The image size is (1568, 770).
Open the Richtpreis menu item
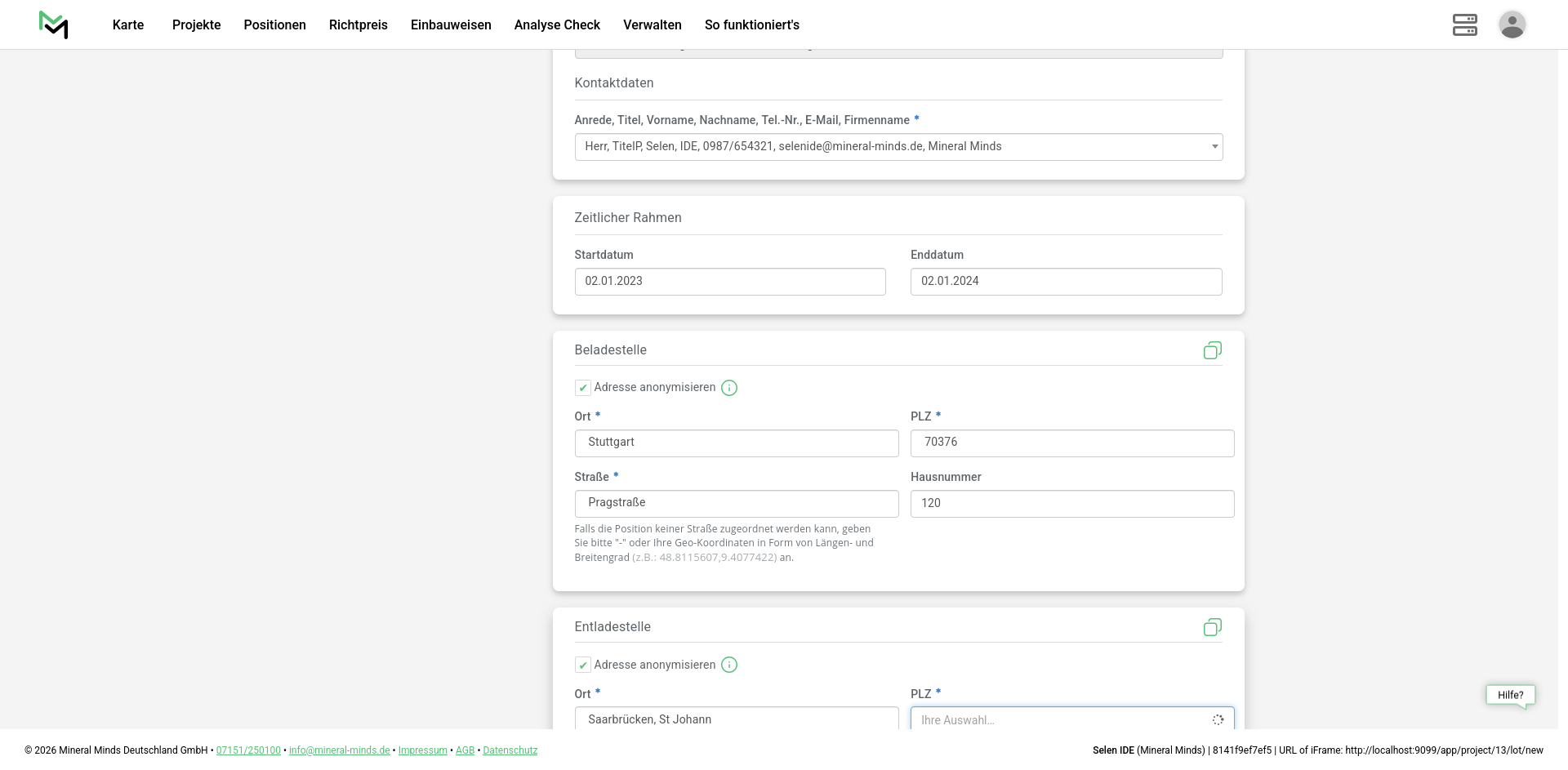tap(358, 24)
